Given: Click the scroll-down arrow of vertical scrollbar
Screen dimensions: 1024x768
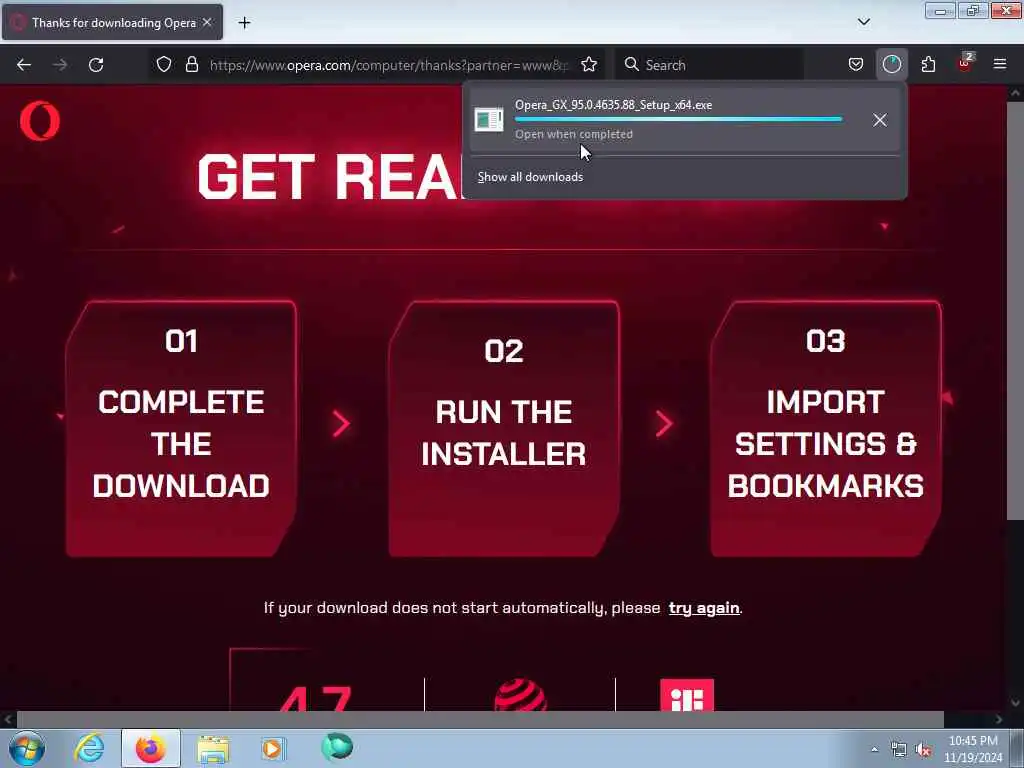Looking at the screenshot, I should click(x=1015, y=703).
